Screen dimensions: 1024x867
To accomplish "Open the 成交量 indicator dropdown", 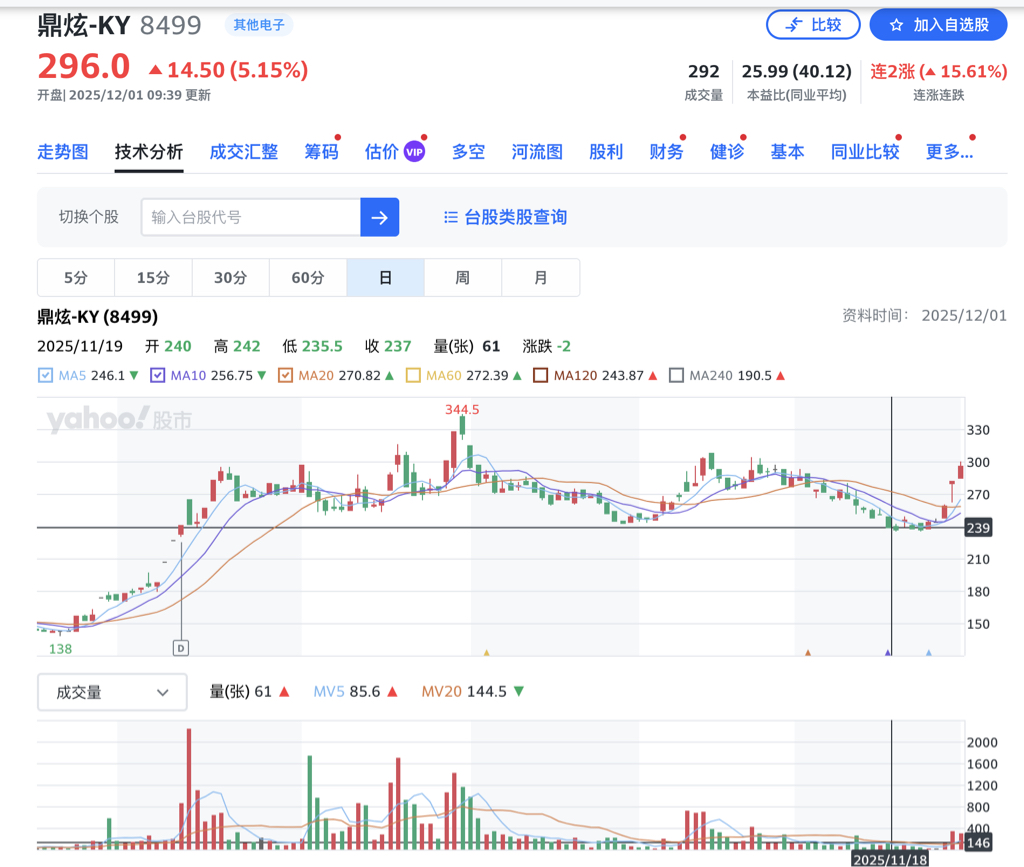I will [112, 692].
